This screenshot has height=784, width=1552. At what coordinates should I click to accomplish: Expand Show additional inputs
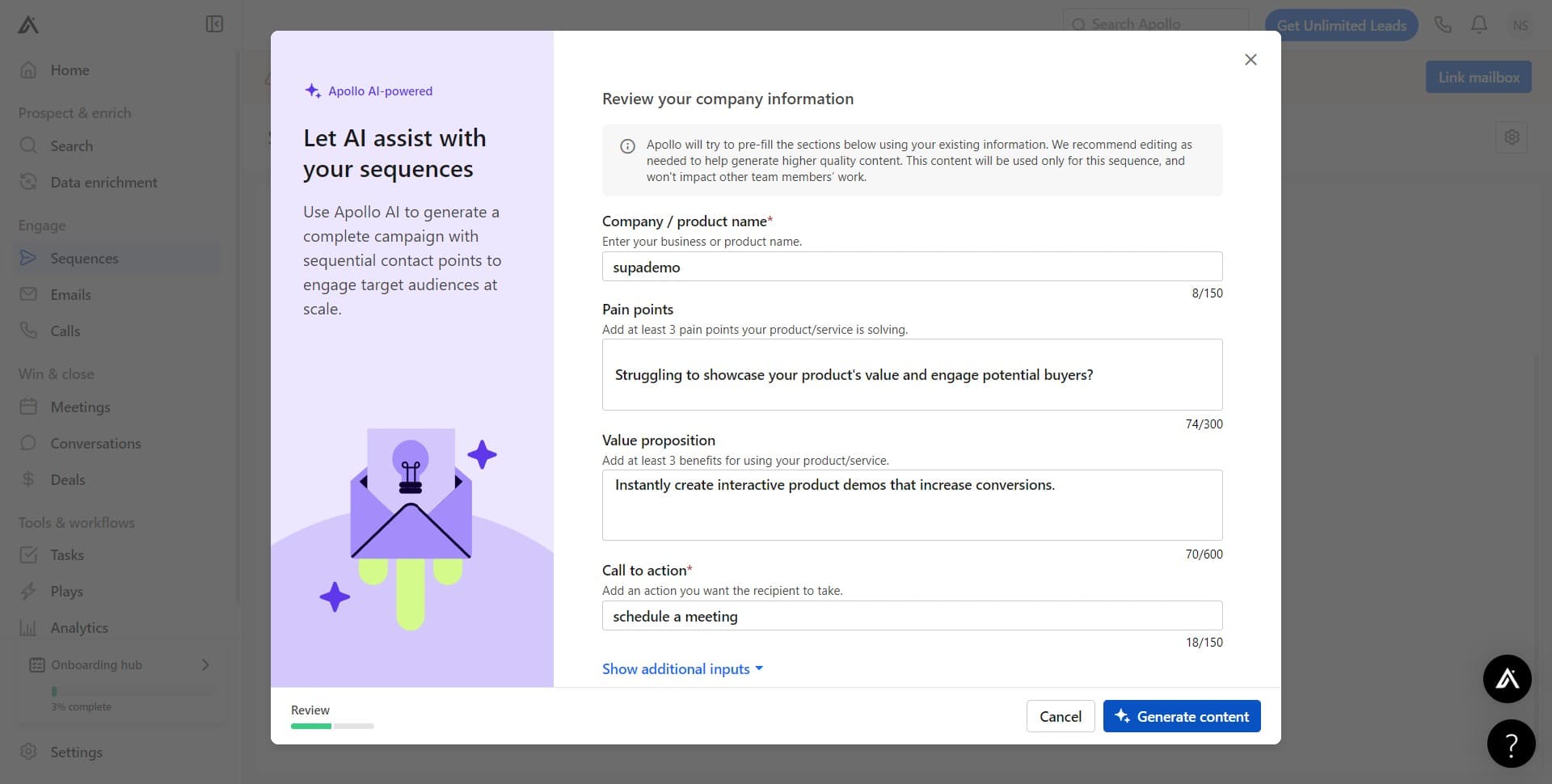[x=681, y=668]
